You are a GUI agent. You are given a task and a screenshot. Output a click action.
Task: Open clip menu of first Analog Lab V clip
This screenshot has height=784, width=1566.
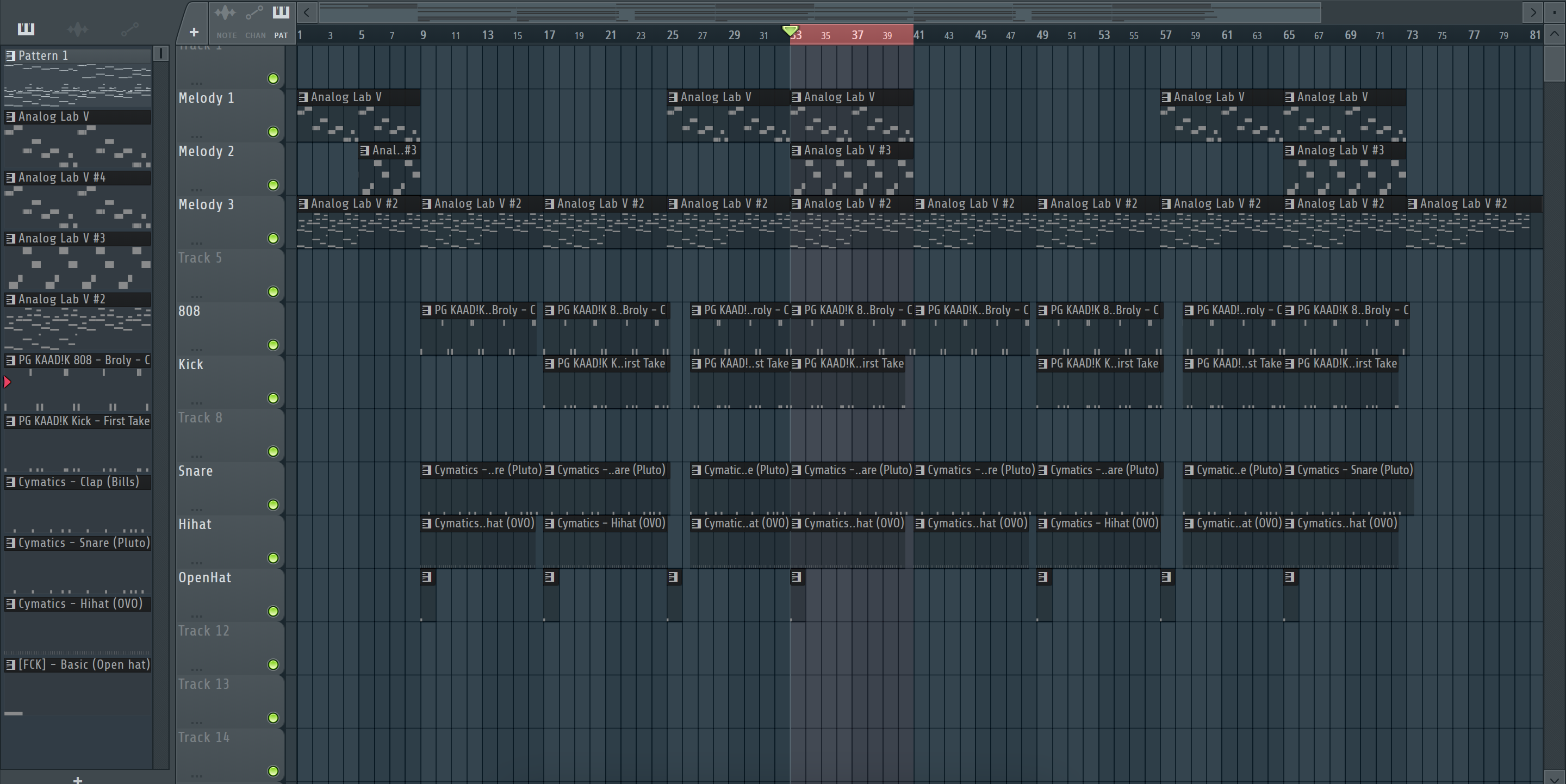coord(303,97)
